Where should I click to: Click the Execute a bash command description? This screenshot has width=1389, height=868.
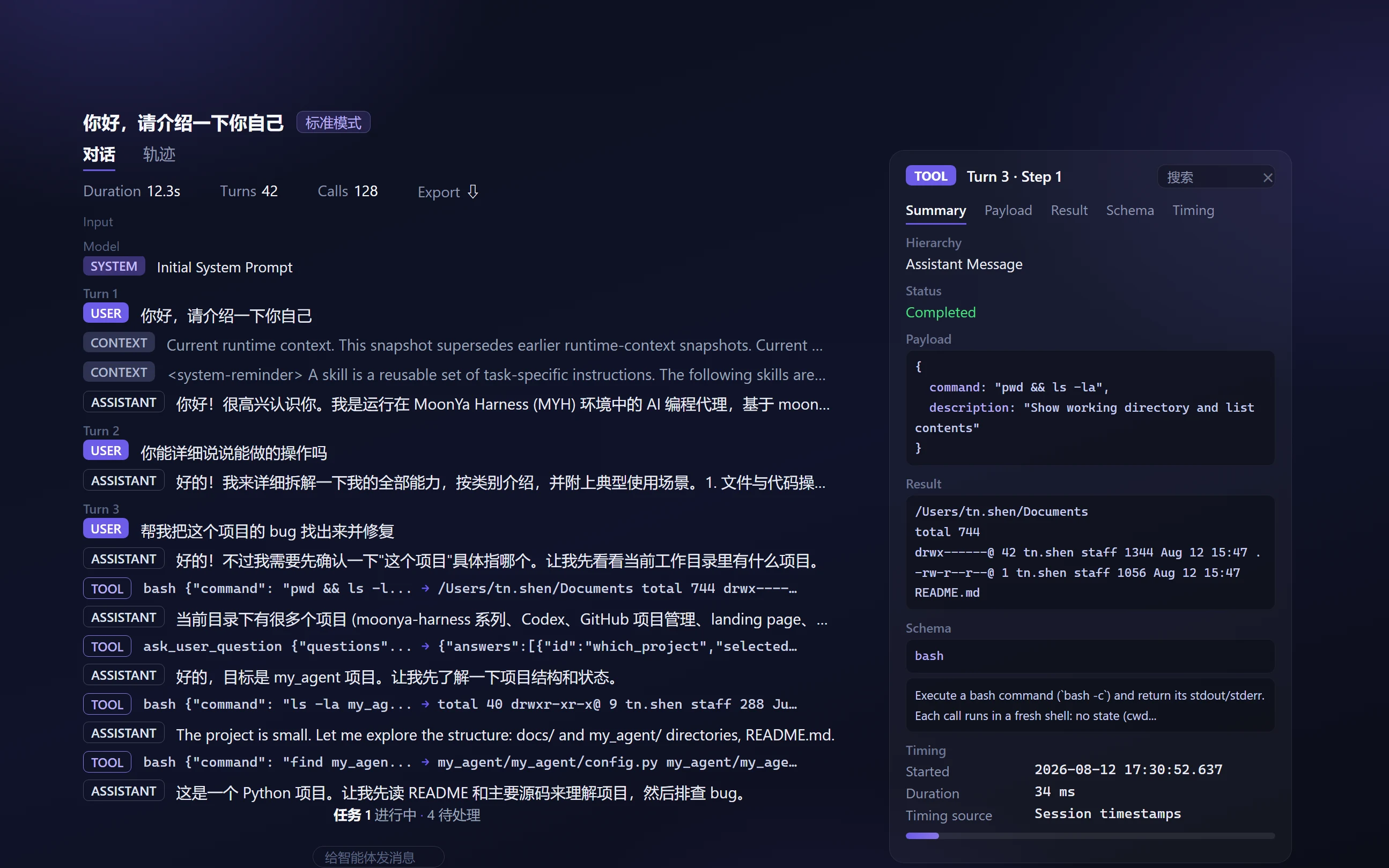[1090, 705]
